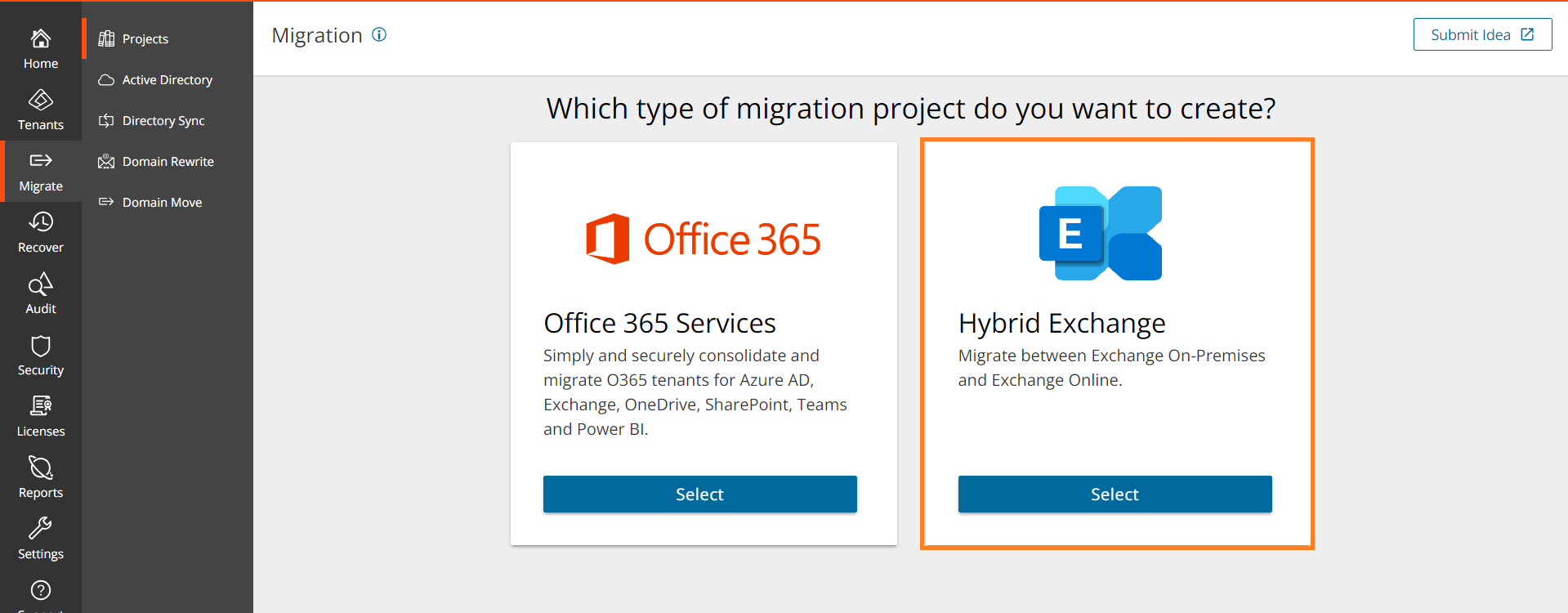
Task: Open the Settings wrench icon
Action: pyautogui.click(x=41, y=529)
